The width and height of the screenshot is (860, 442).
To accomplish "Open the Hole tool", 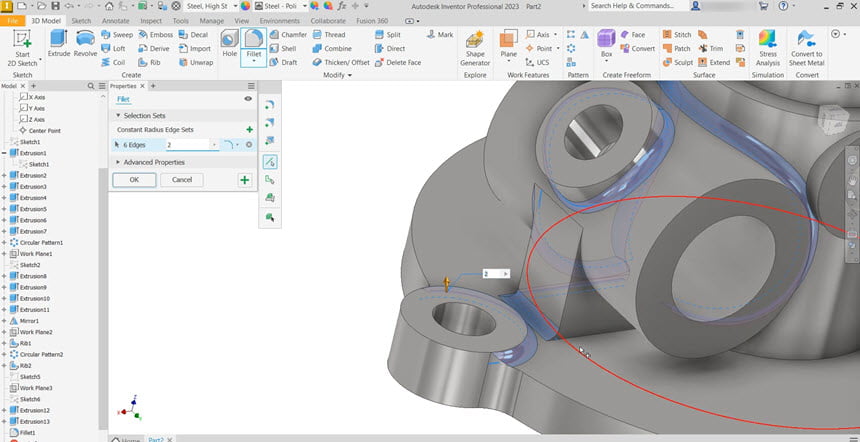I will [229, 44].
